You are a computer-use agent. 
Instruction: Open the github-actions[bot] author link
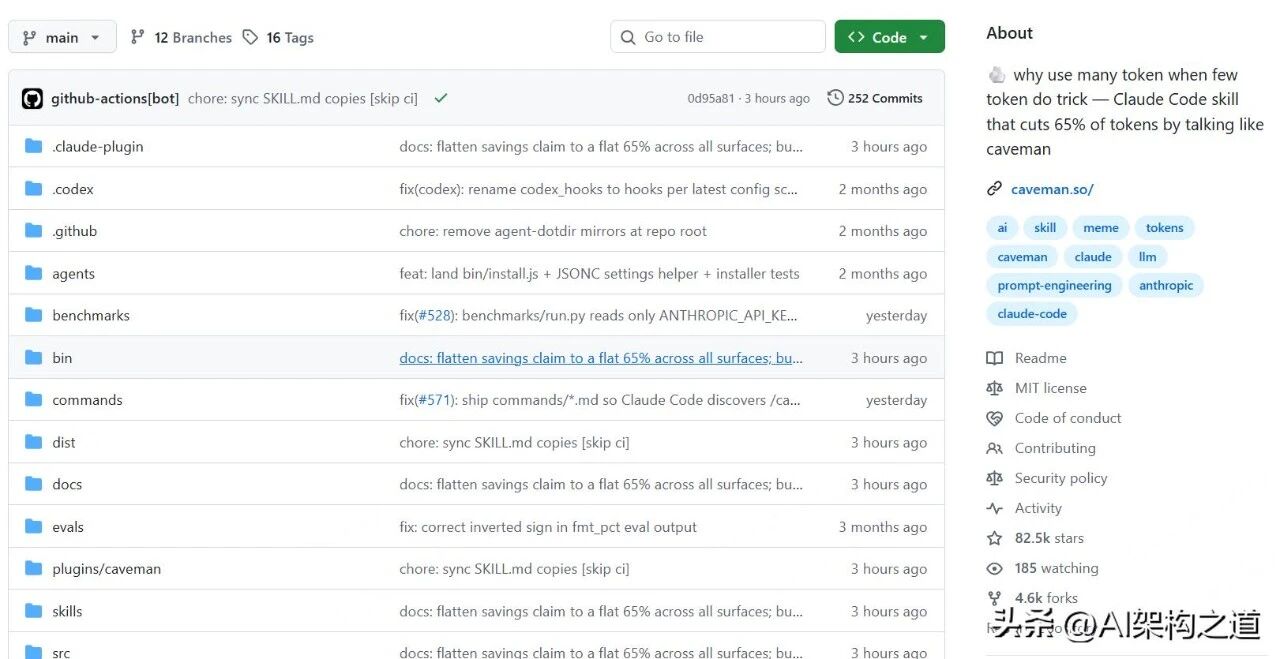(115, 98)
